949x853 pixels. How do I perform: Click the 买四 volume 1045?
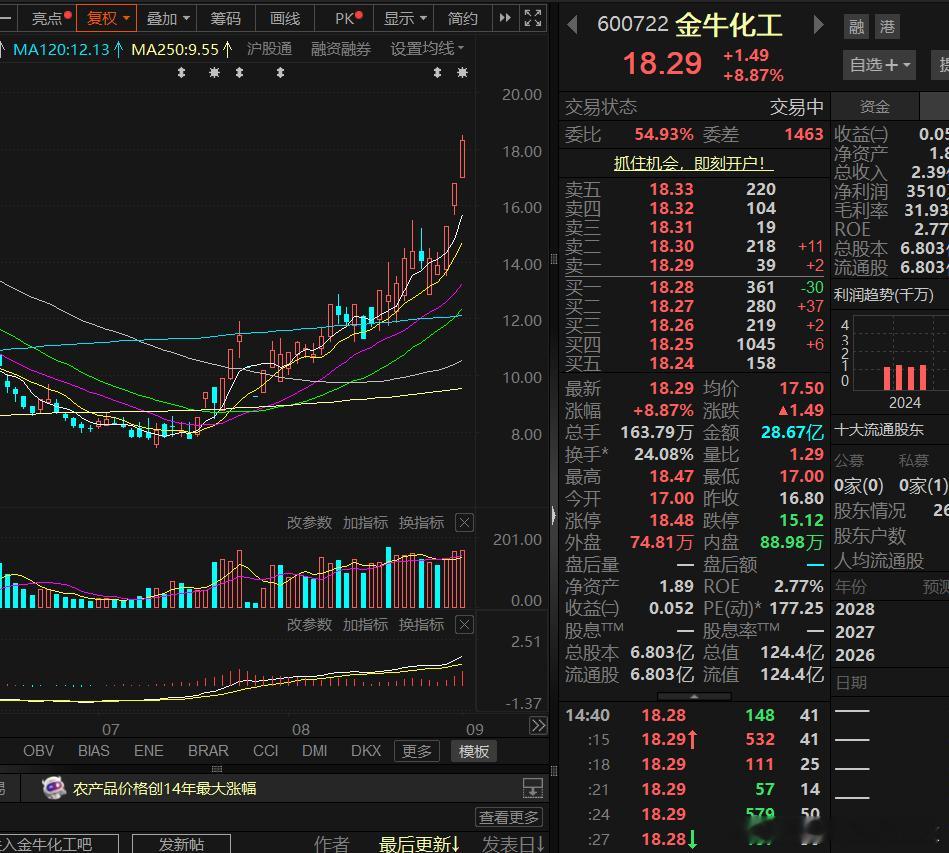pyautogui.click(x=756, y=344)
